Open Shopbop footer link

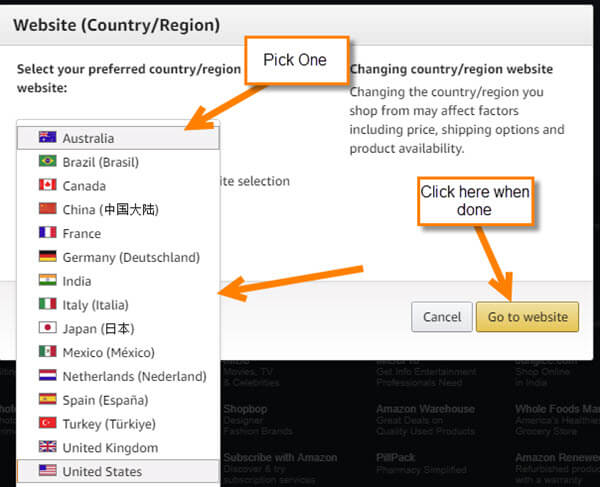pos(245,409)
